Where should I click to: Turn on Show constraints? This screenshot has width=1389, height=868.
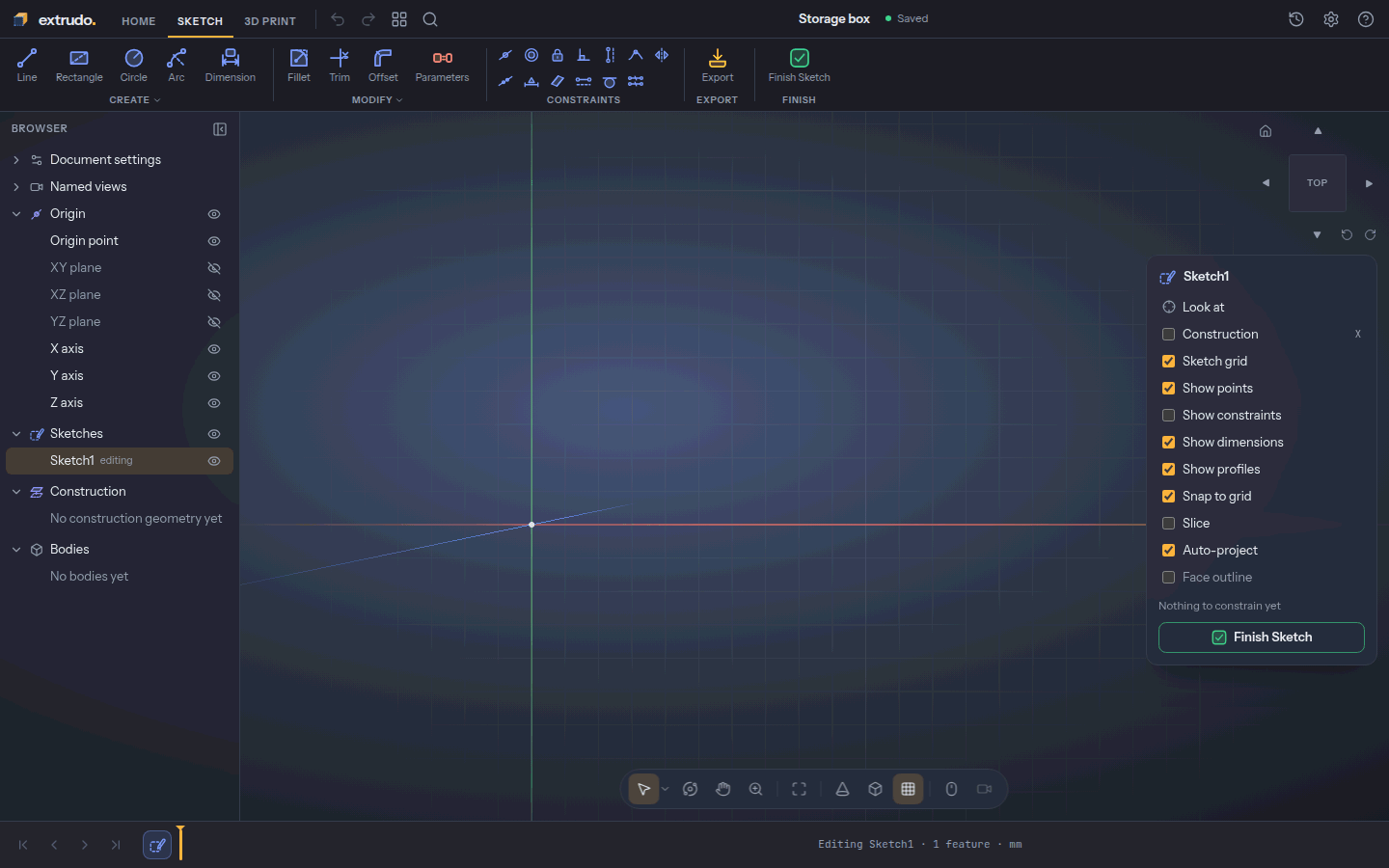1168,416
